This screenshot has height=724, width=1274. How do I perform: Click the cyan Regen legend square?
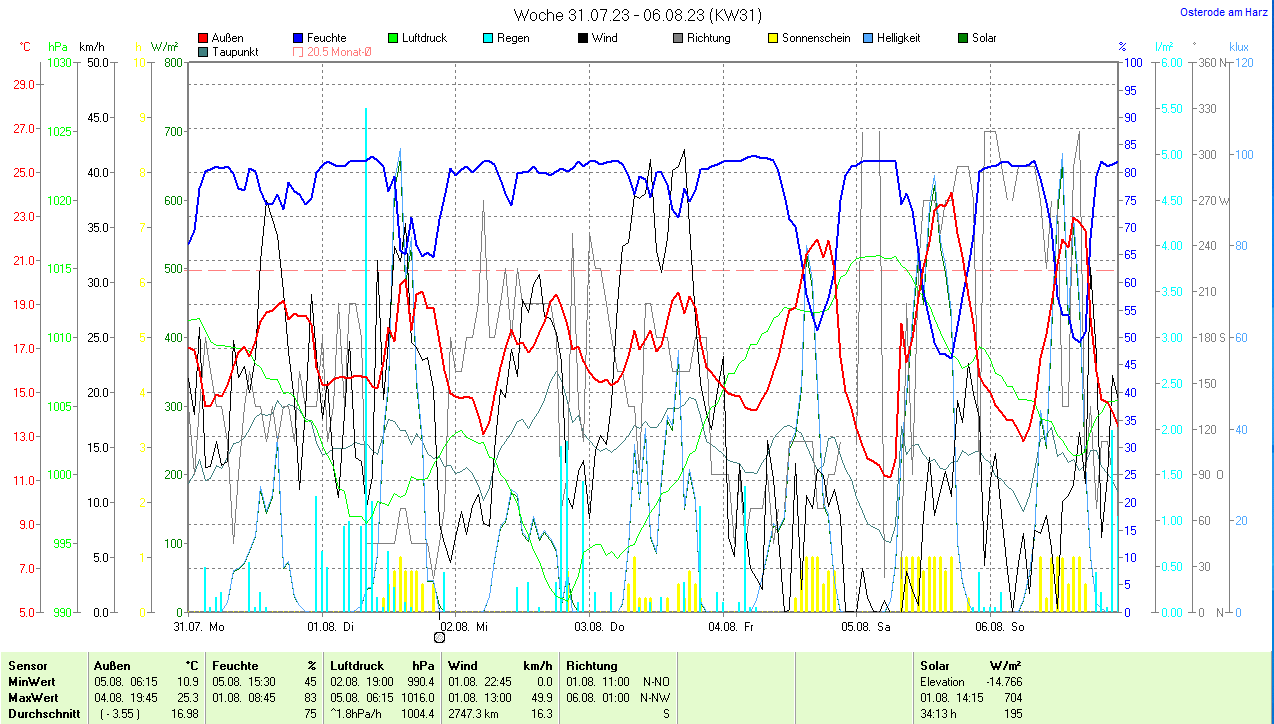tap(488, 39)
